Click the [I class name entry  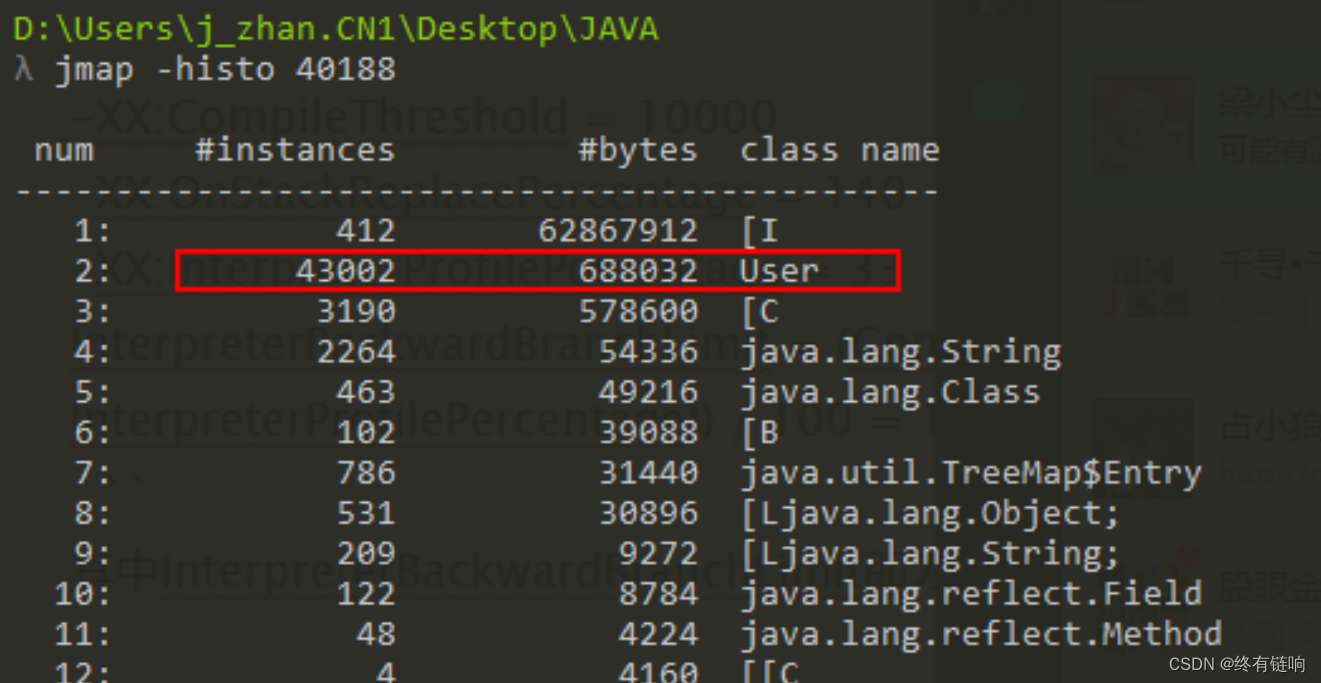pos(760,231)
